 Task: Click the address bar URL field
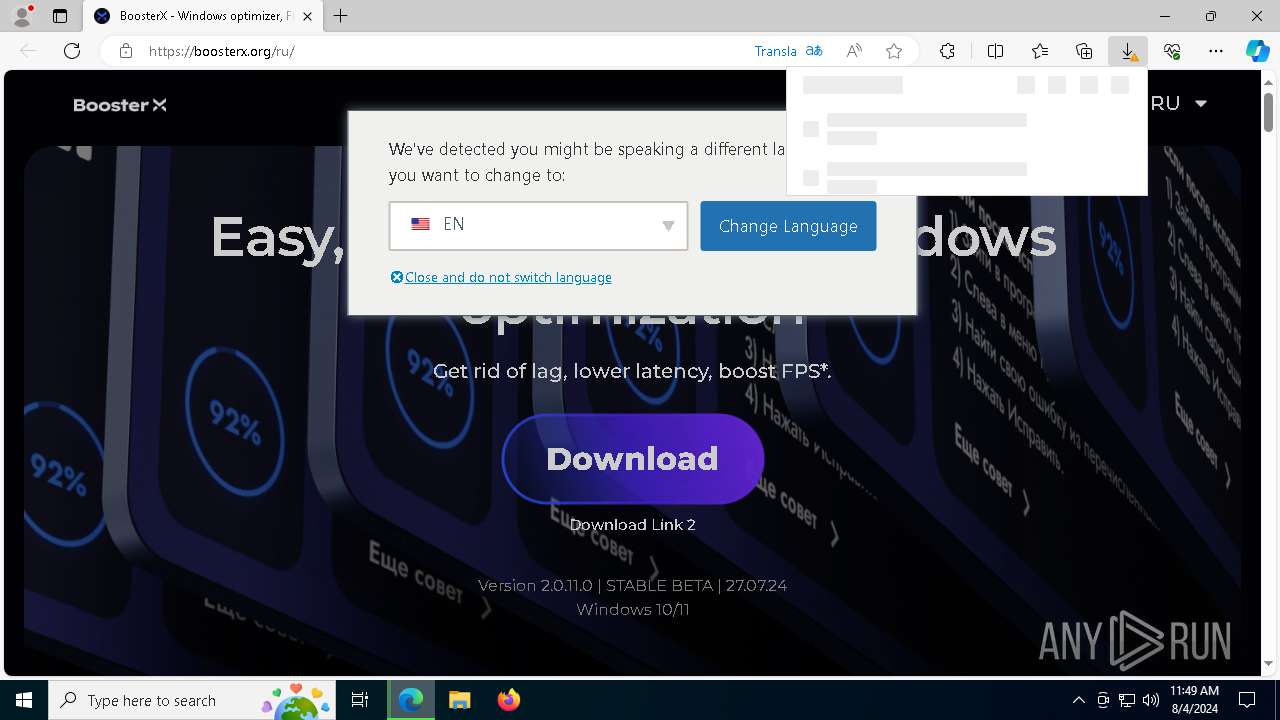coord(440,51)
